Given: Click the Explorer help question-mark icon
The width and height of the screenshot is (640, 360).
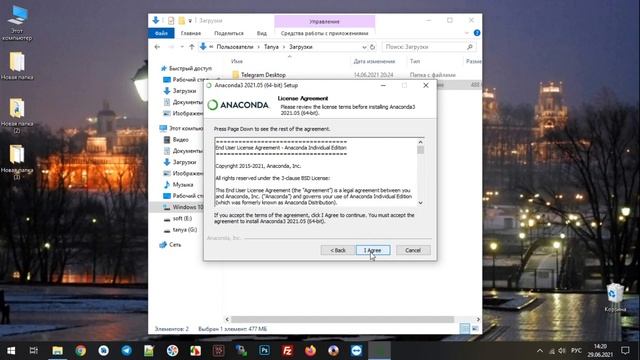Looking at the screenshot, I should coord(477,33).
